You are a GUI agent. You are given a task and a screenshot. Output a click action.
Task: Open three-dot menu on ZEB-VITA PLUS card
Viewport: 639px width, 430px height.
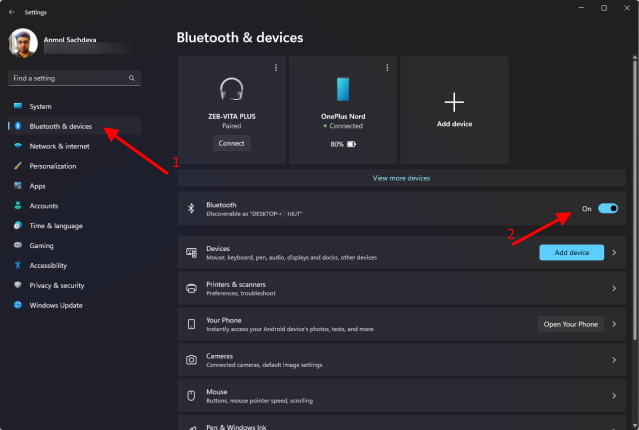(x=276, y=67)
